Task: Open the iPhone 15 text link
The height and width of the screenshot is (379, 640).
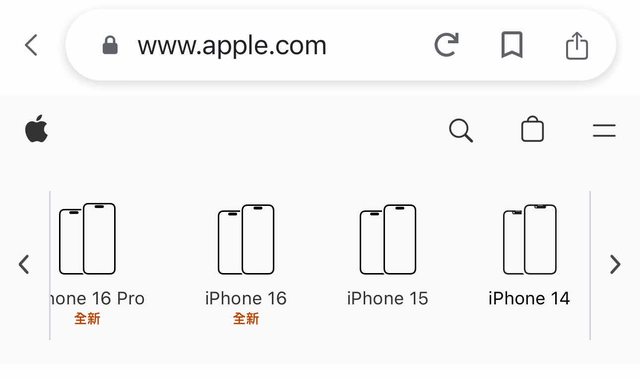Action: pos(387,299)
